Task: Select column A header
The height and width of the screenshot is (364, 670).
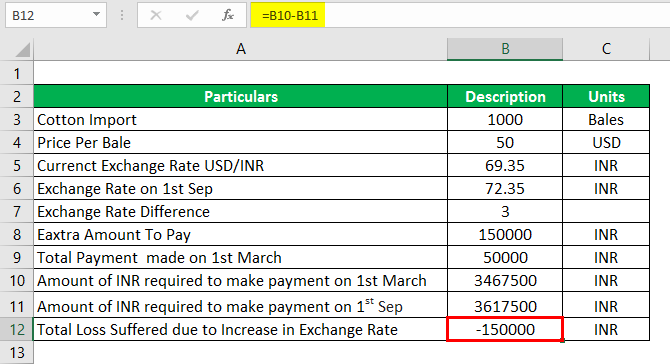Action: click(x=241, y=49)
